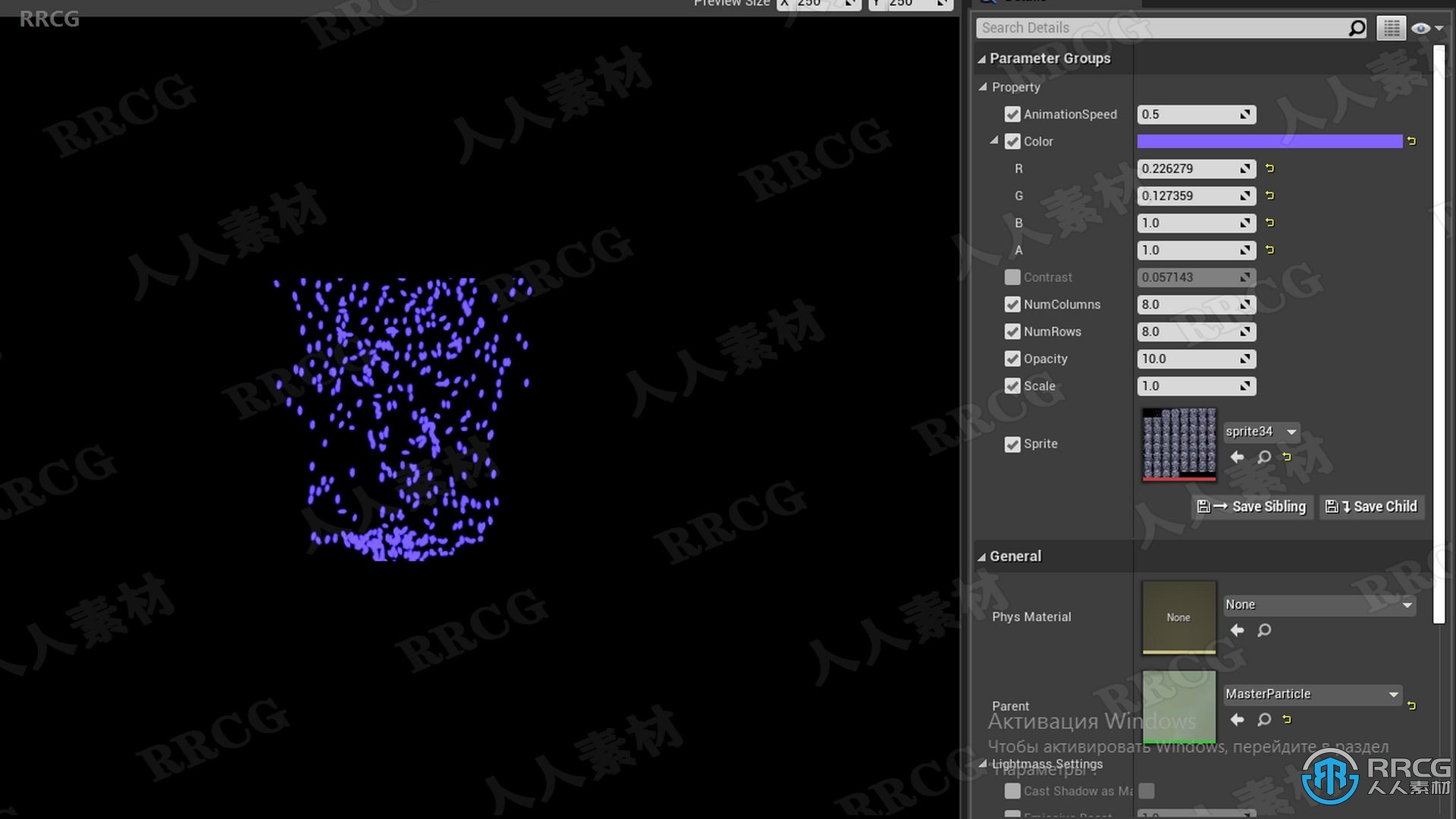Image resolution: width=1456 pixels, height=819 pixels.
Task: Click the reset G channel icon
Action: click(1270, 195)
